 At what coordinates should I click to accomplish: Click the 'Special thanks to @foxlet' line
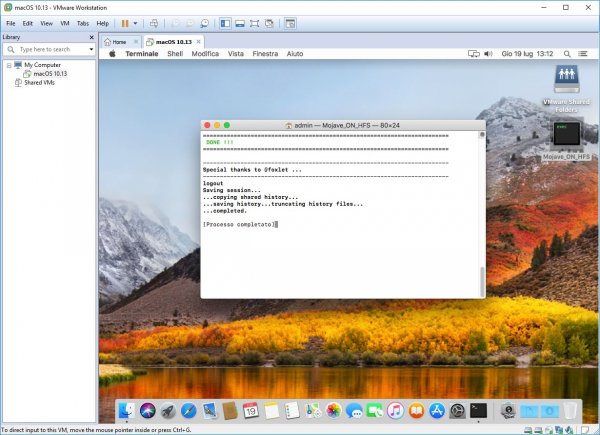252,170
